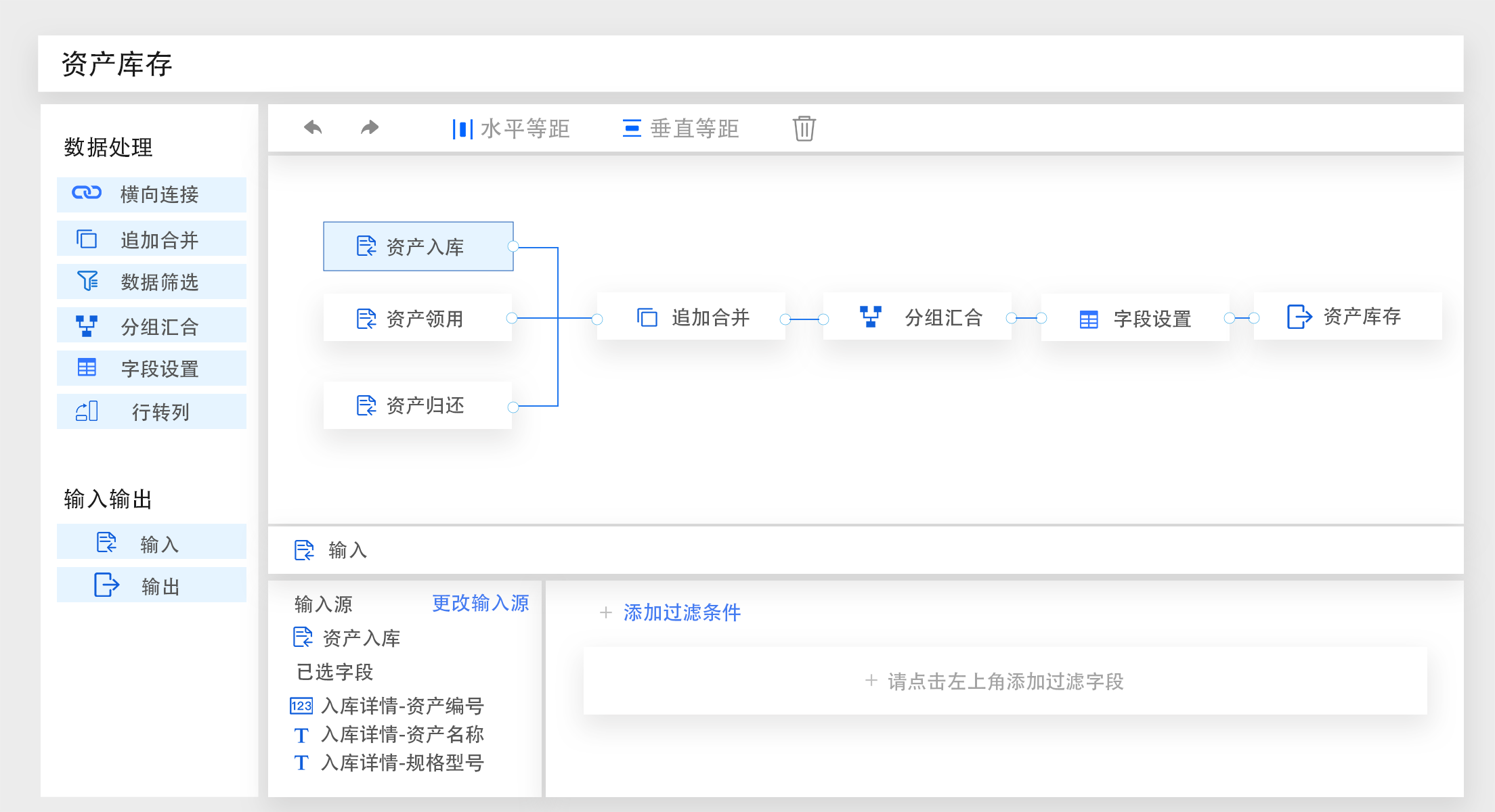Click 输入 item under 输入输出
Viewport: 1495px width, 812px height.
(x=152, y=543)
